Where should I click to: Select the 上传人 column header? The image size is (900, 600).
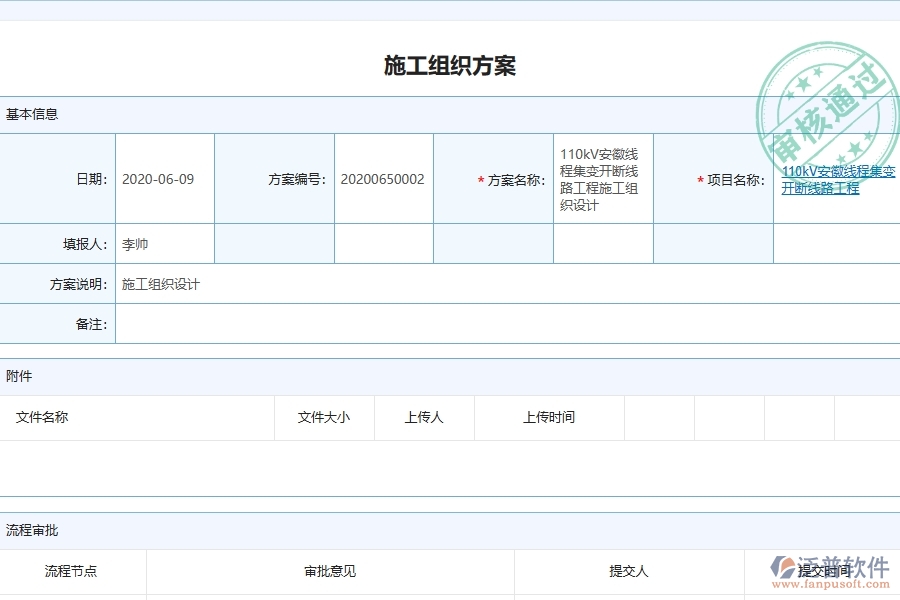[423, 418]
